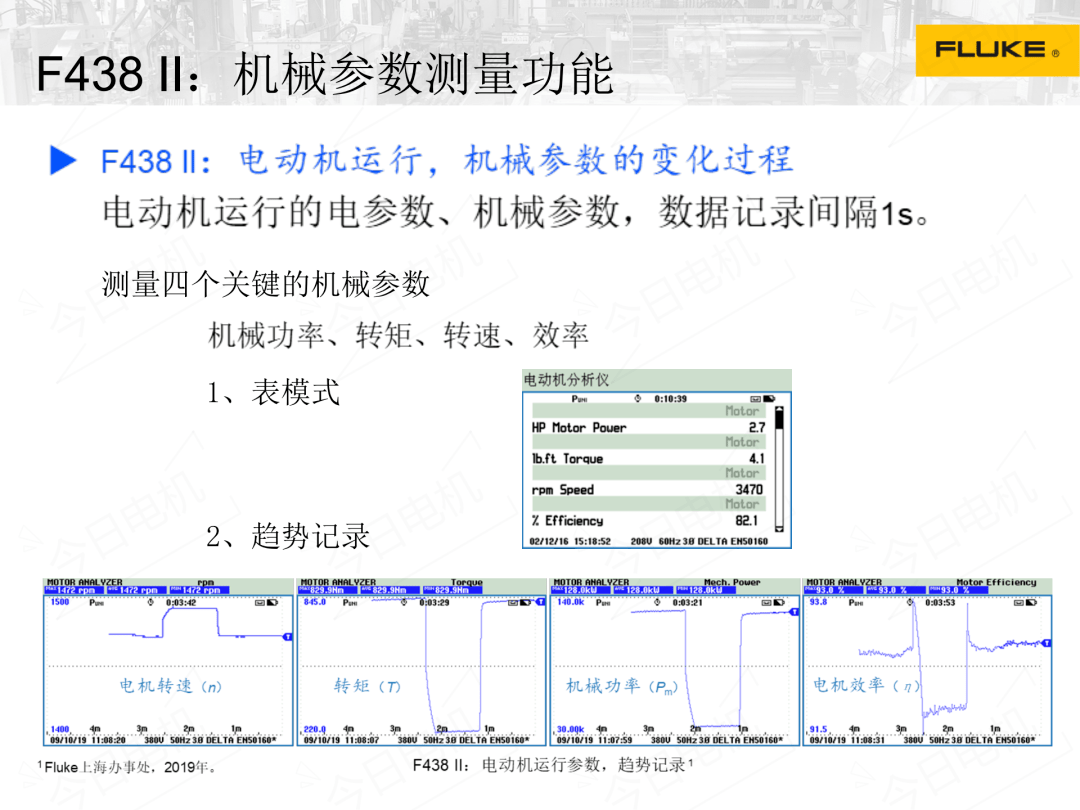
Task: Click the 'HP Motor Power' row label
Action: 579,428
